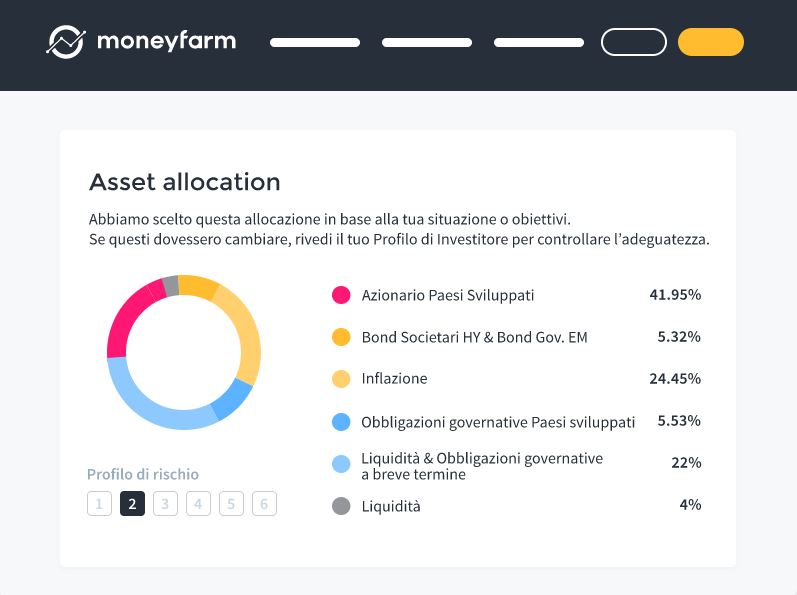This screenshot has width=797, height=595.
Task: Open the second navigation placeholder item
Action: point(427,43)
